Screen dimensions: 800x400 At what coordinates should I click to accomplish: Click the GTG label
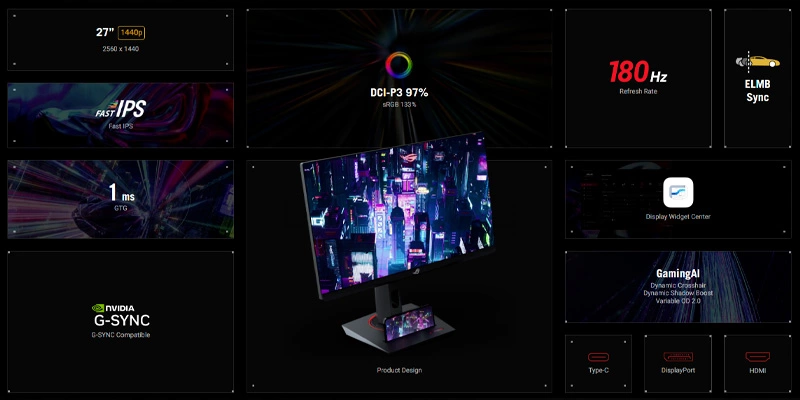[120, 209]
